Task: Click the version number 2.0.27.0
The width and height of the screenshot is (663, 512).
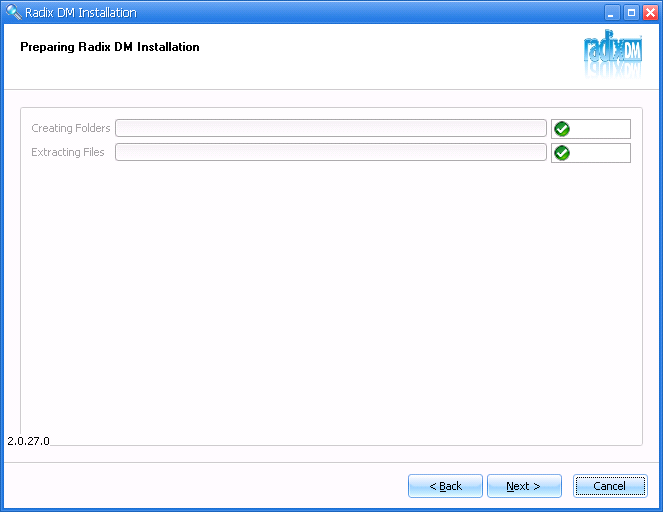Action: point(28,441)
